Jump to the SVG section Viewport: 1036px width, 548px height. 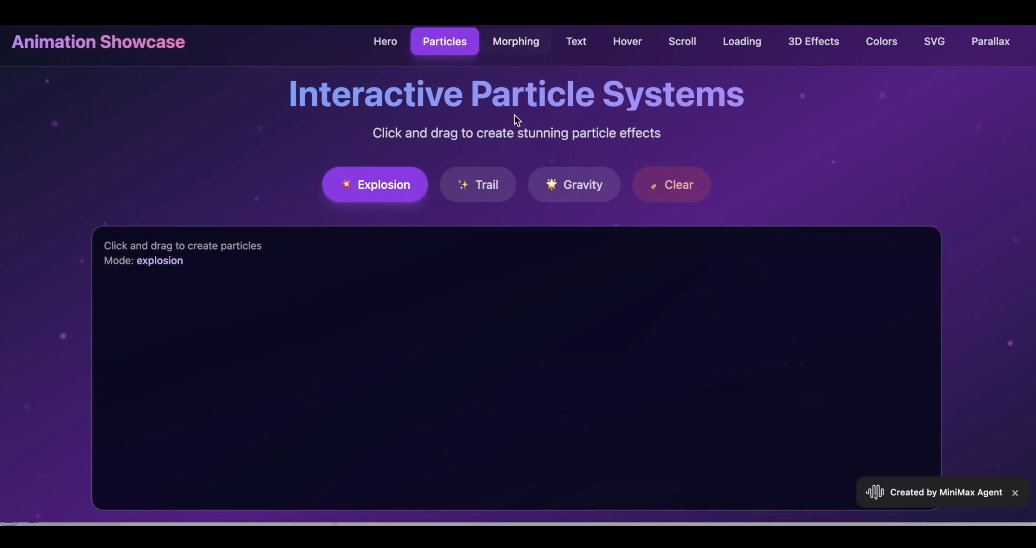click(x=934, y=42)
